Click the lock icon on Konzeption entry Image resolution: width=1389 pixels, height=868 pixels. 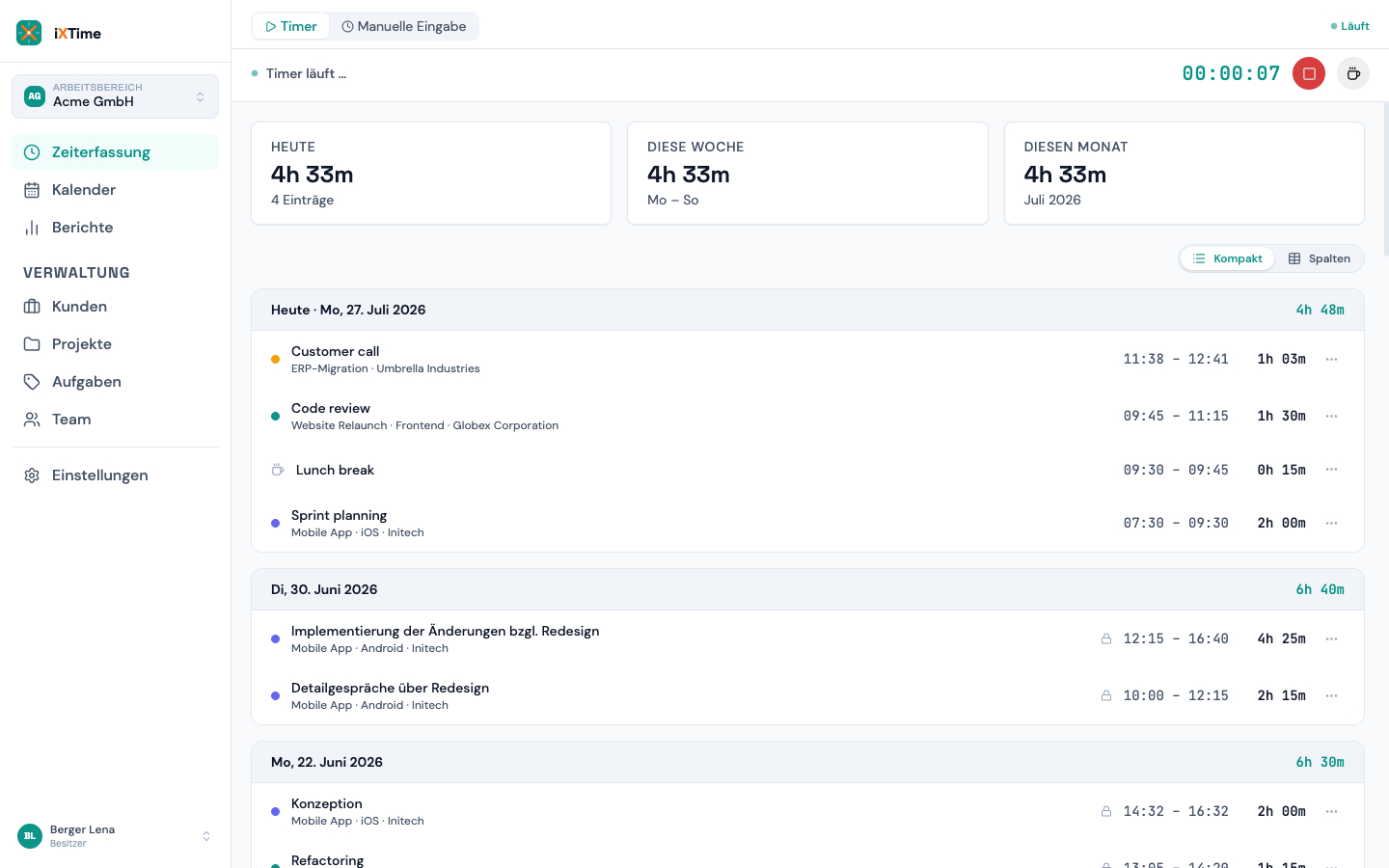[x=1106, y=811]
